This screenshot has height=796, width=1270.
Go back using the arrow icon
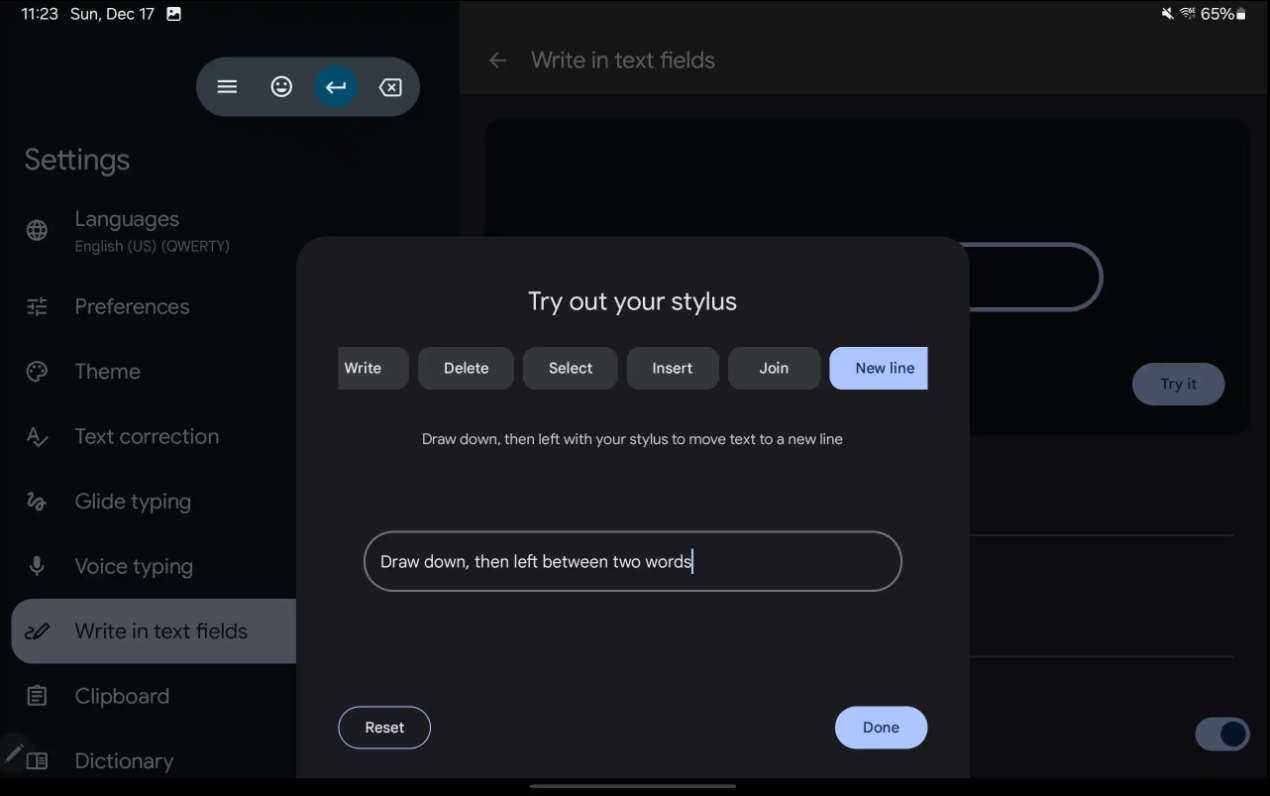tap(497, 61)
